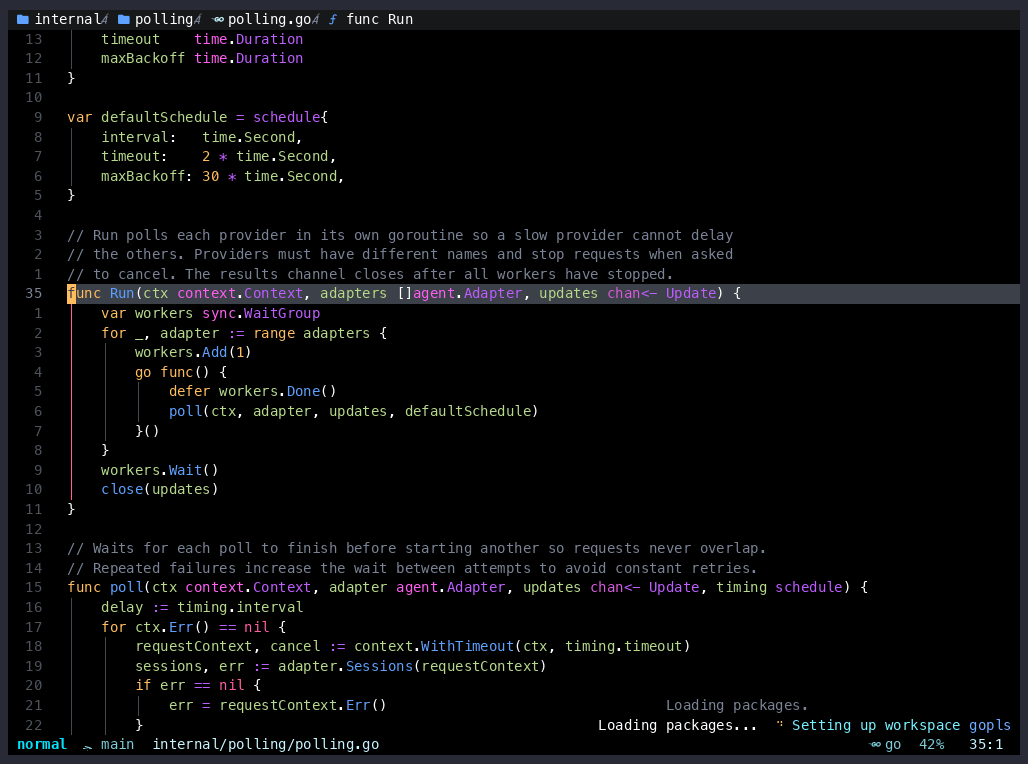The image size is (1028, 764).
Task: Click the folder icon beside 'polling' breadcrumb
Action: coord(123,20)
